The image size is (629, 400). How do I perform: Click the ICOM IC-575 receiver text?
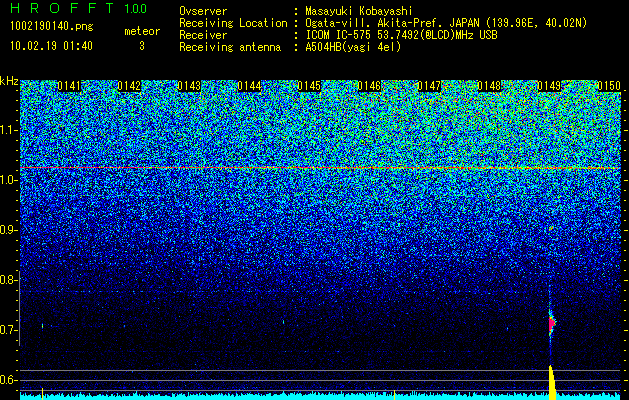point(401,35)
